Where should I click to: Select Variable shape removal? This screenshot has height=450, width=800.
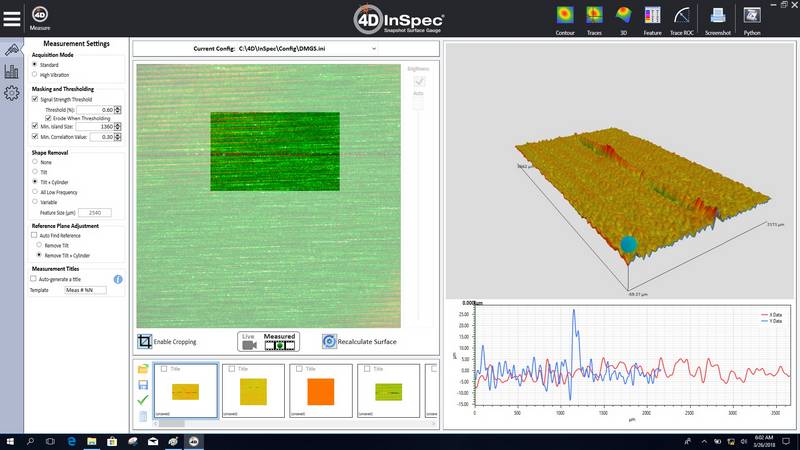[x=35, y=202]
